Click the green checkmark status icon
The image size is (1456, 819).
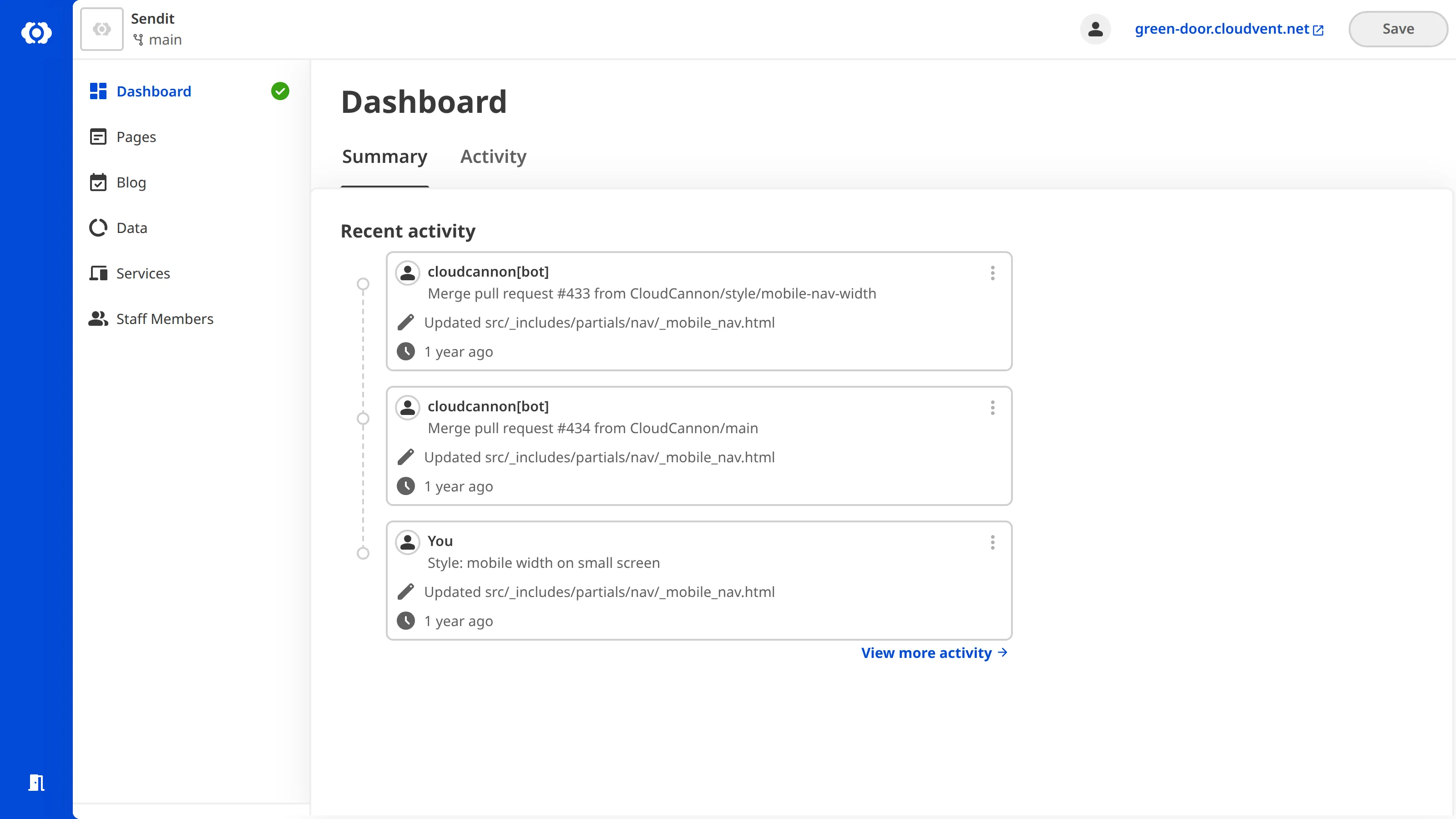(280, 91)
